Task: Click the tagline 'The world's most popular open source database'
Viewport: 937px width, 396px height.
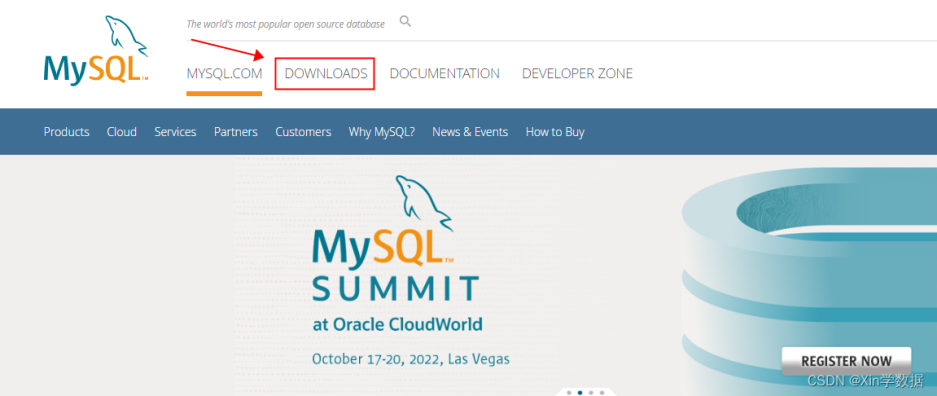Action: coord(286,24)
